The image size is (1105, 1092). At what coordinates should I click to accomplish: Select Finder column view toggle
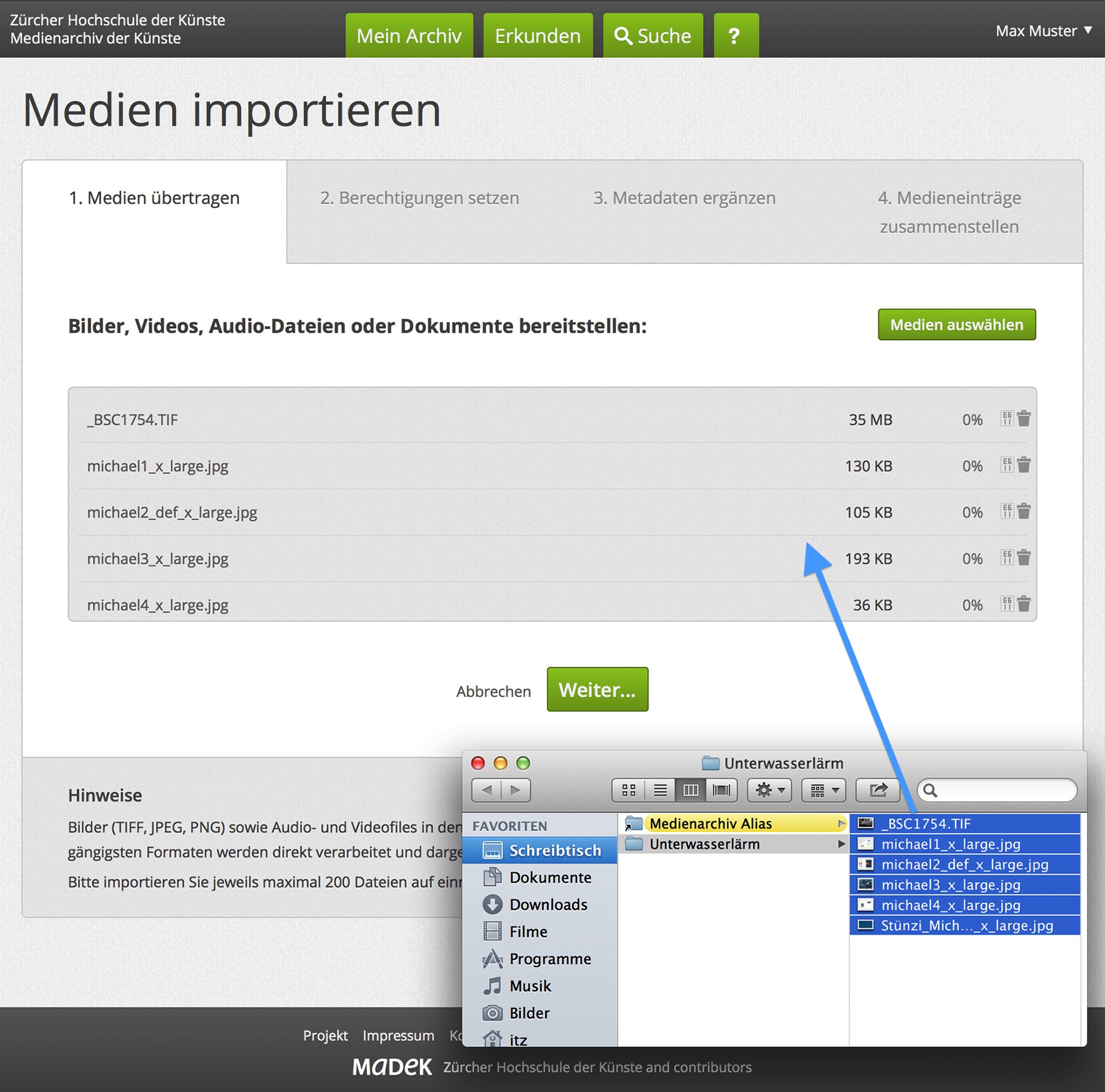(691, 790)
